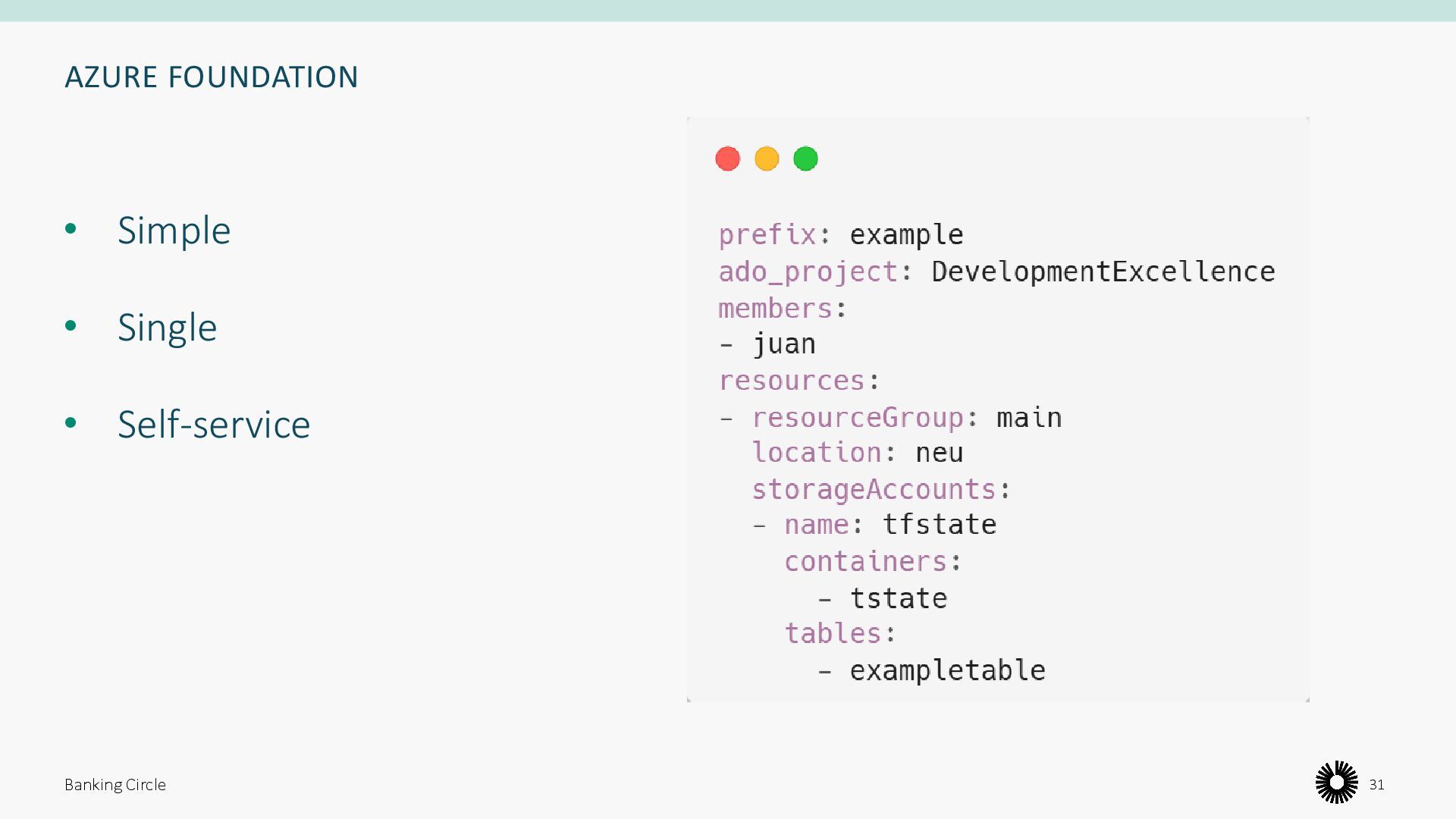Click the prefix key in the code
This screenshot has width=1456, height=819.
767,235
